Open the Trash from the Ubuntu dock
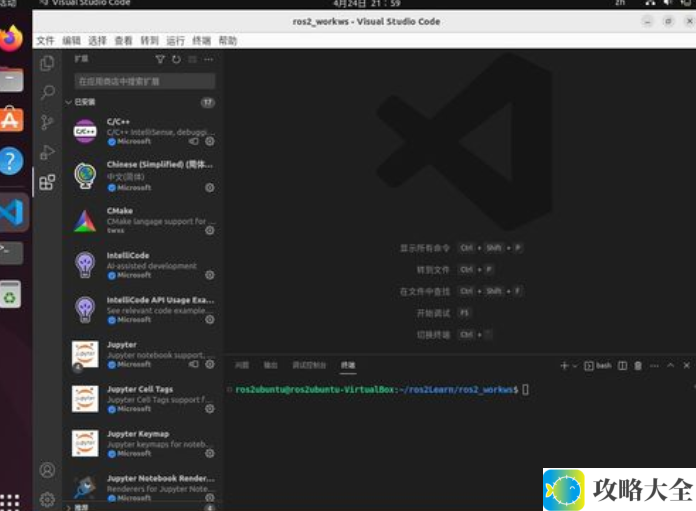 [x=11, y=294]
